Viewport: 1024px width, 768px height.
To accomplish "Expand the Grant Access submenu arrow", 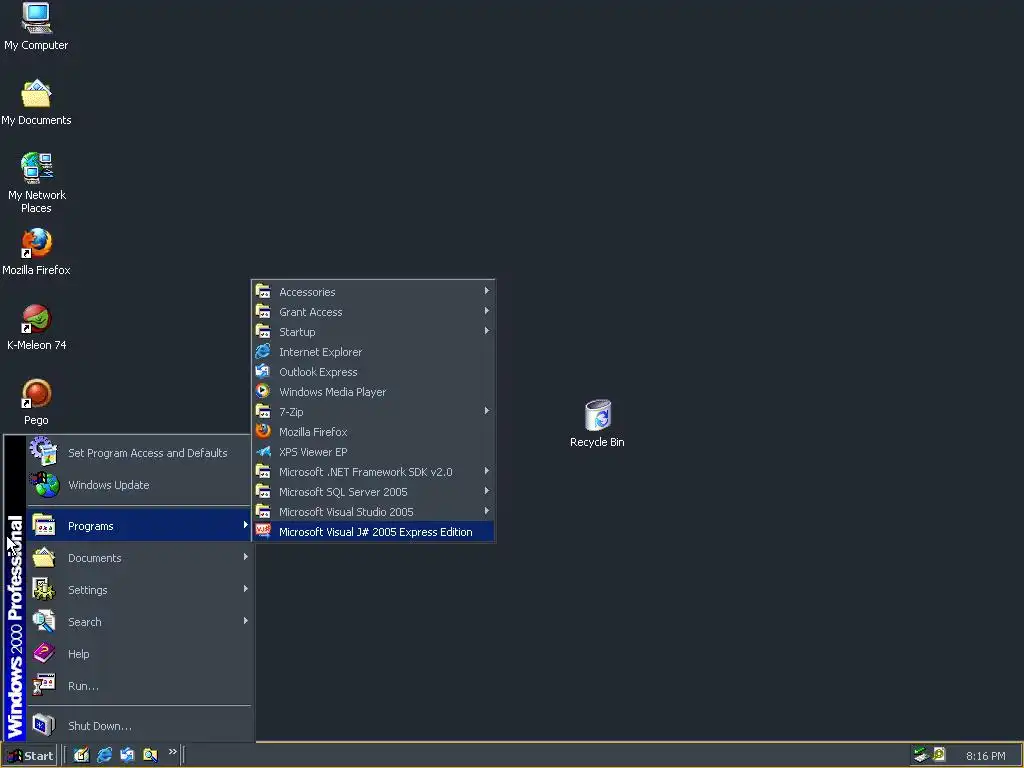I will 487,311.
